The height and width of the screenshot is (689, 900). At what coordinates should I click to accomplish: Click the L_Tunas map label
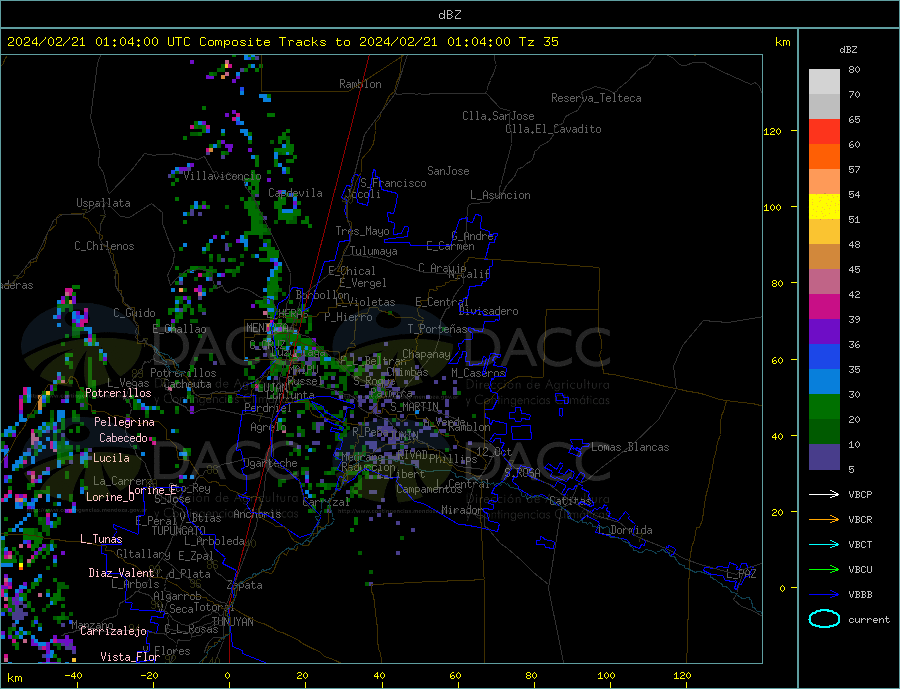click(x=101, y=539)
